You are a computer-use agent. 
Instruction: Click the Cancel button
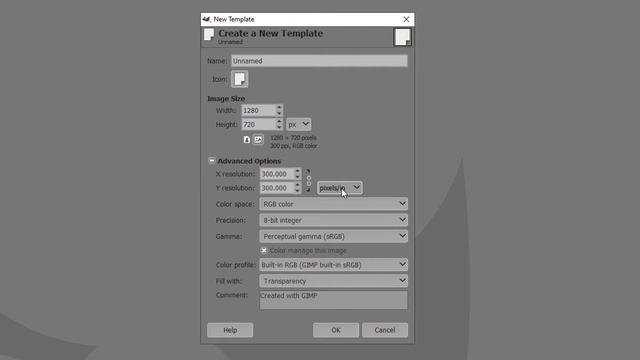(385, 330)
